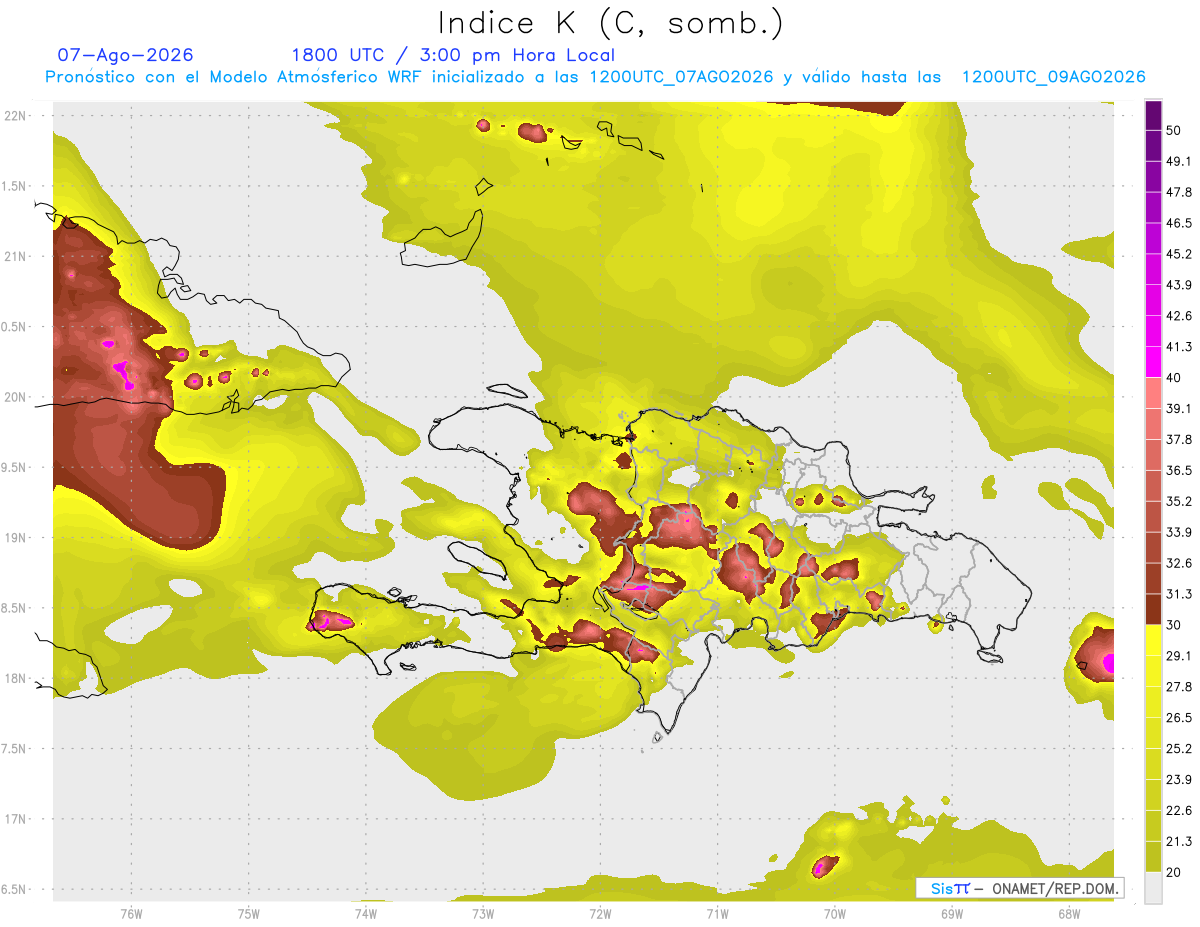Click the '71W' longitude label

(717, 914)
